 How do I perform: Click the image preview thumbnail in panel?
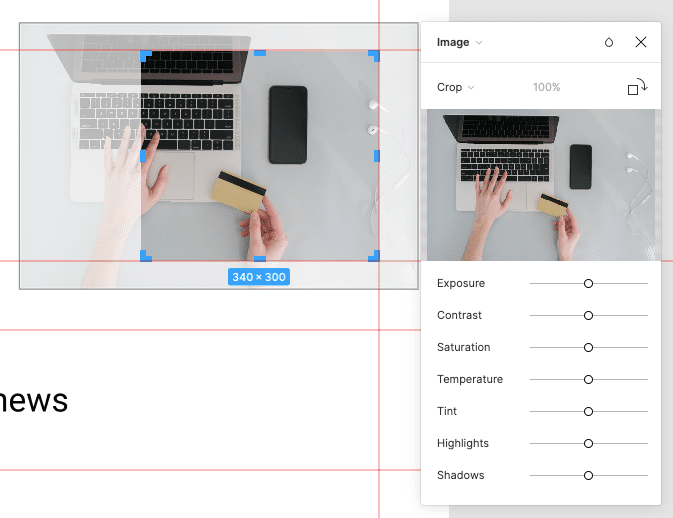541,185
